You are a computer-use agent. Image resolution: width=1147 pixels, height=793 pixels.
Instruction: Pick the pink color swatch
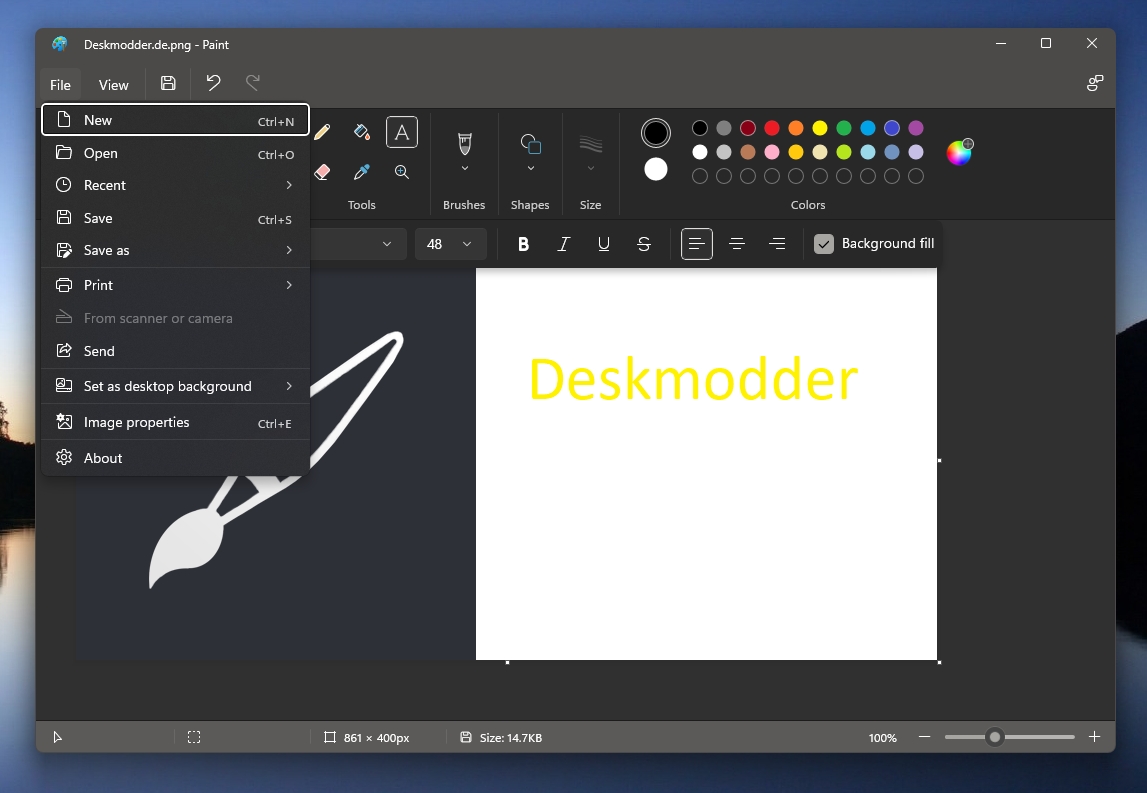[x=772, y=152]
